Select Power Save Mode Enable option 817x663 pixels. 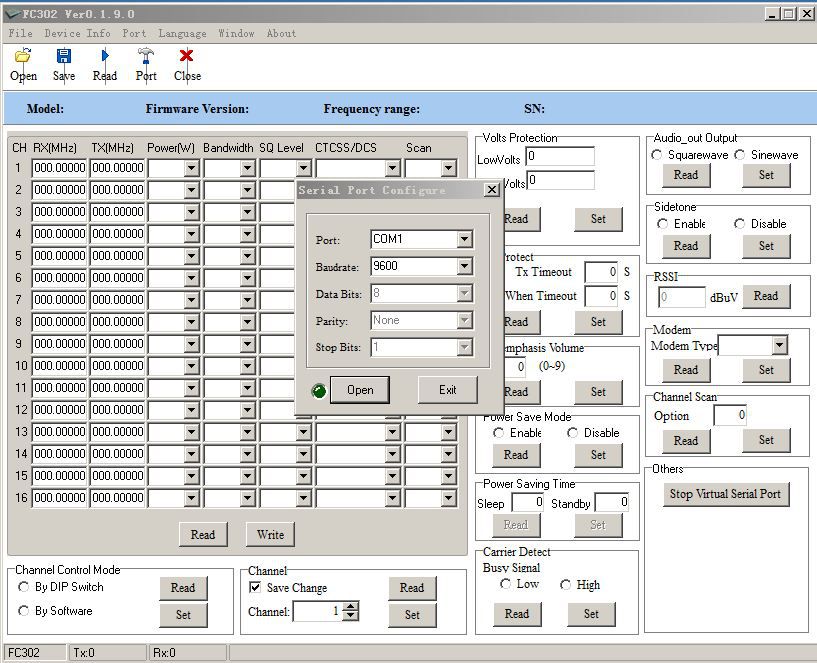(x=498, y=433)
